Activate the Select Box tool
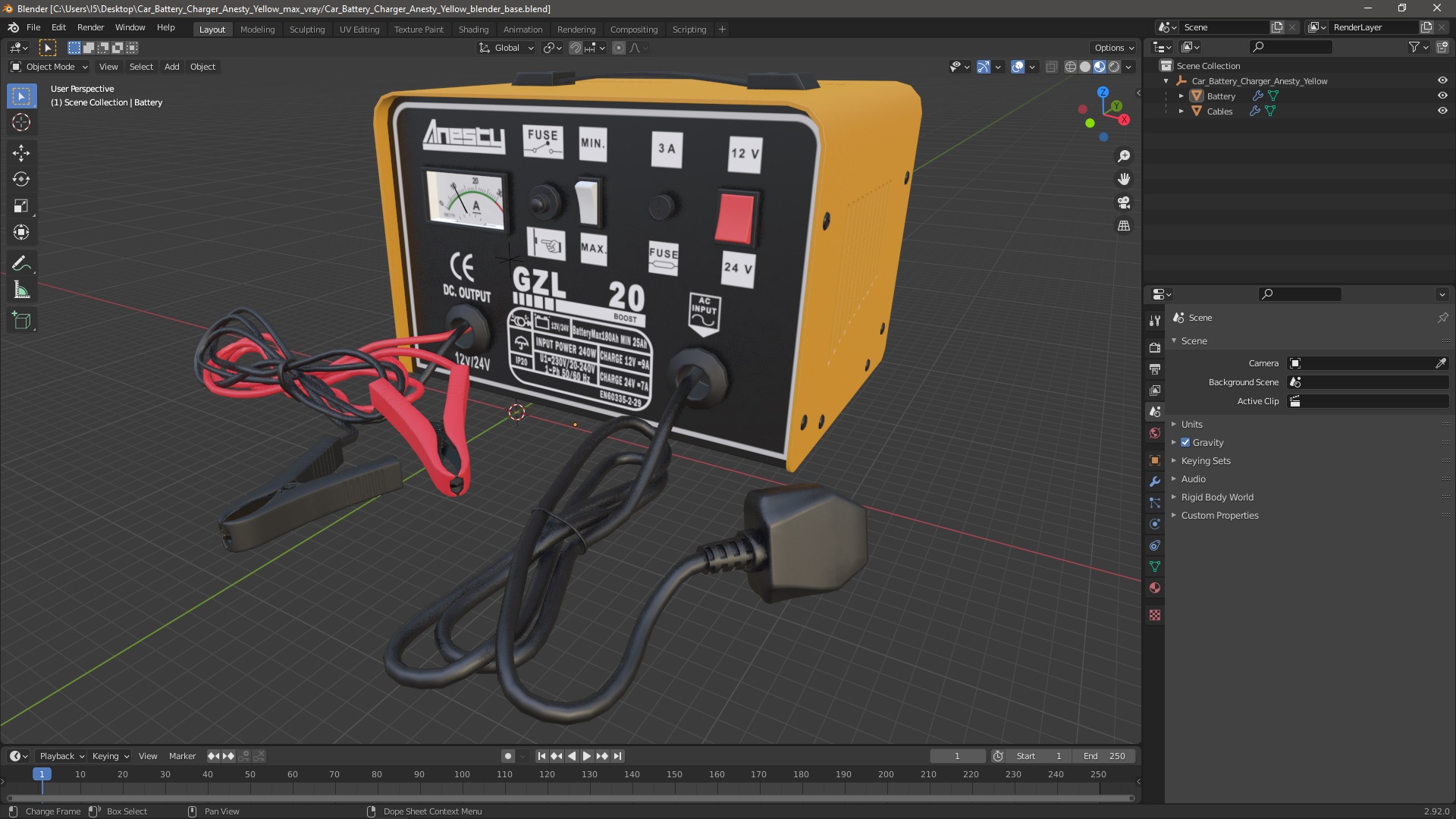1456x819 pixels. (21, 96)
